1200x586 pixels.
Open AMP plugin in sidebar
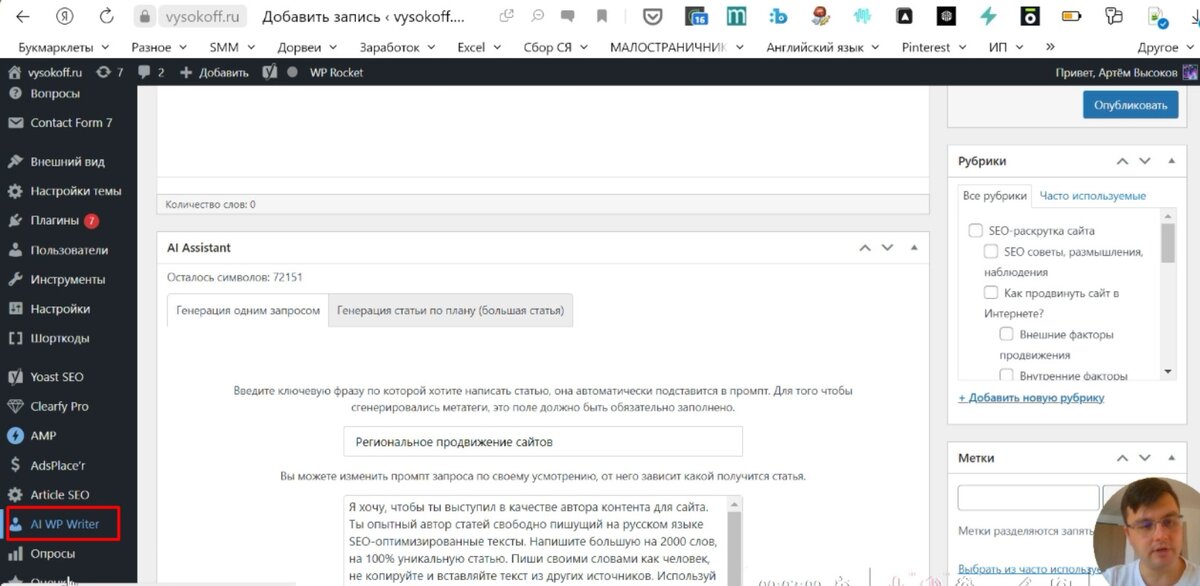[x=43, y=436]
